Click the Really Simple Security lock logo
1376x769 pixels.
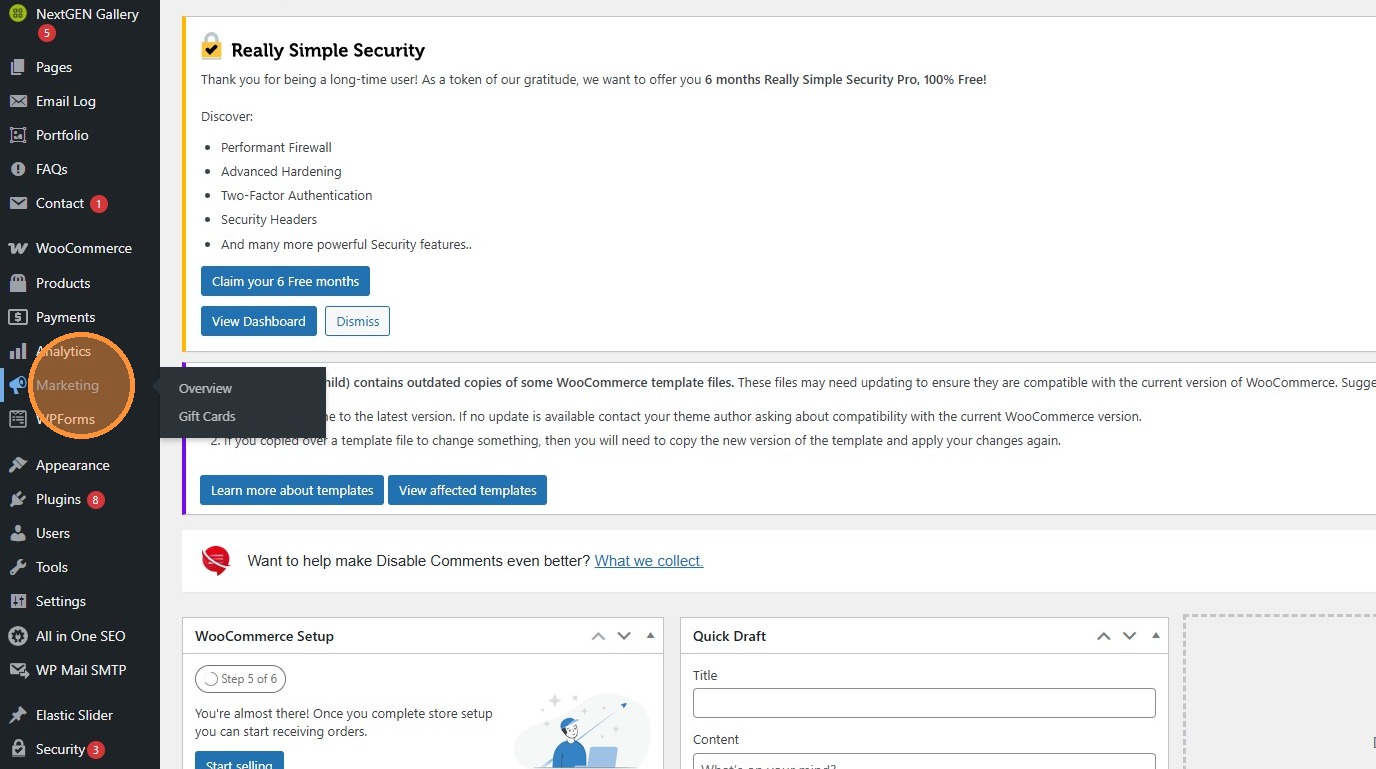(211, 47)
